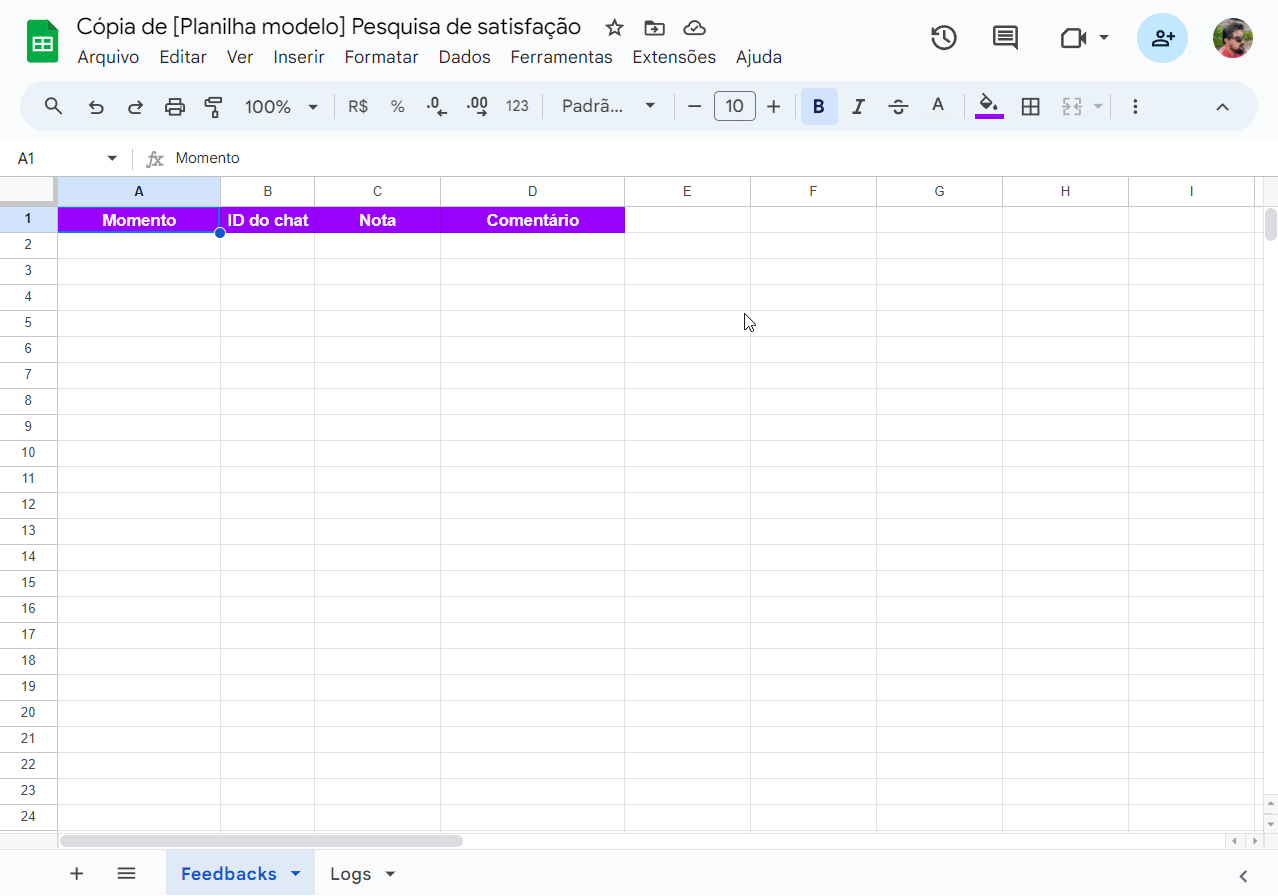Open Feedbacks tab options arrow
1278x896 pixels.
coord(296,873)
